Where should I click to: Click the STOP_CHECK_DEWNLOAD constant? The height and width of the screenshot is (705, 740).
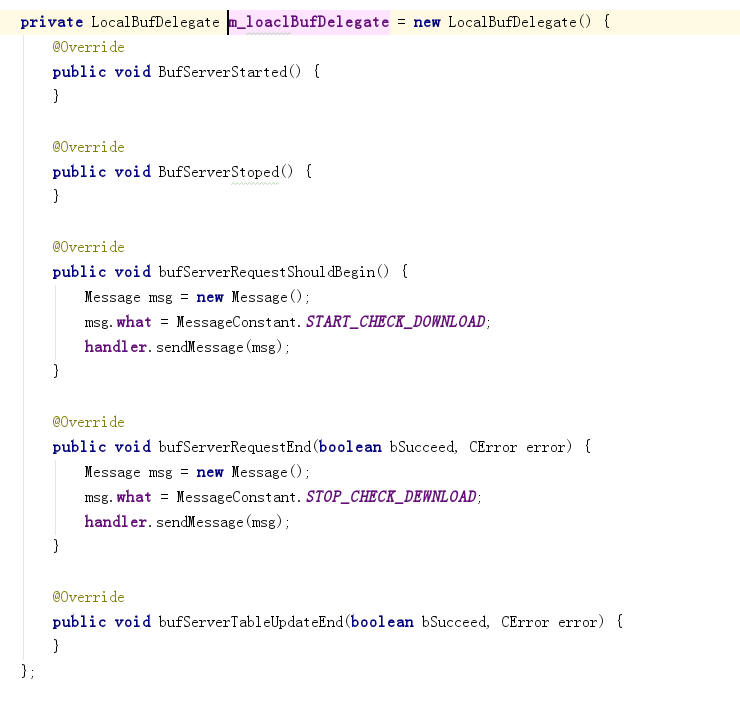tap(391, 497)
